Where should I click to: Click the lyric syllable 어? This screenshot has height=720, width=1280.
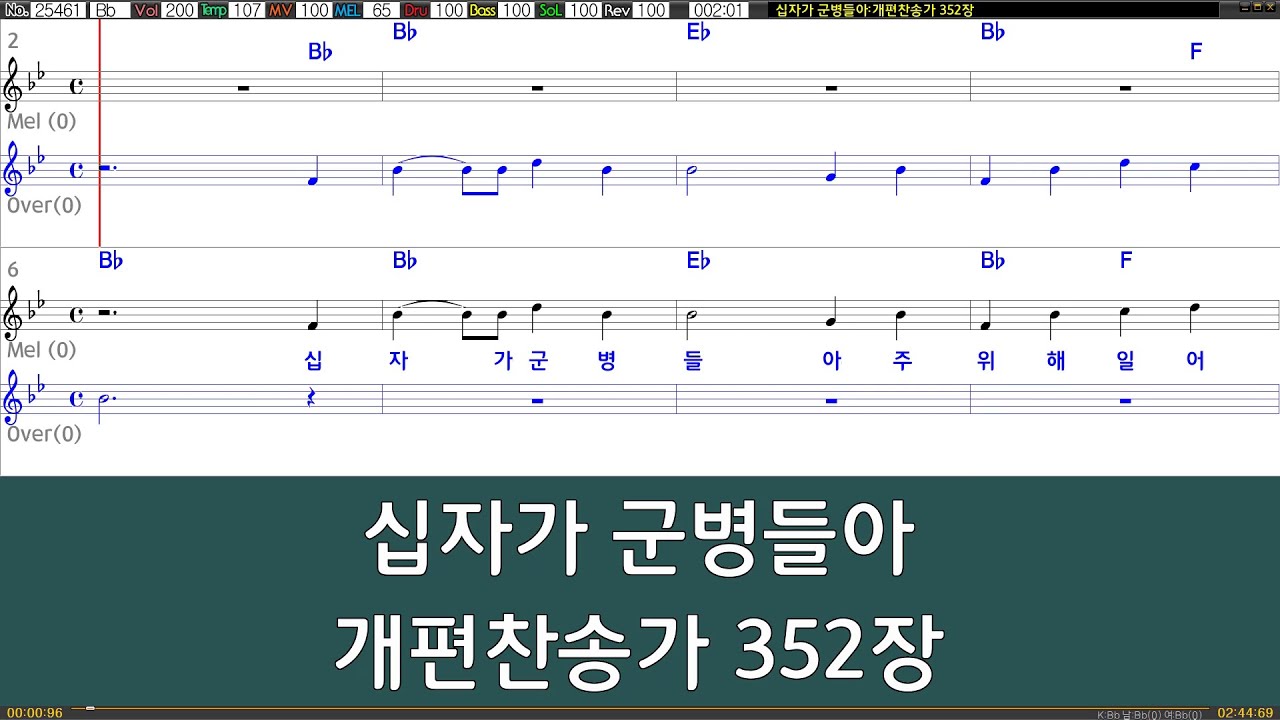pos(1195,361)
